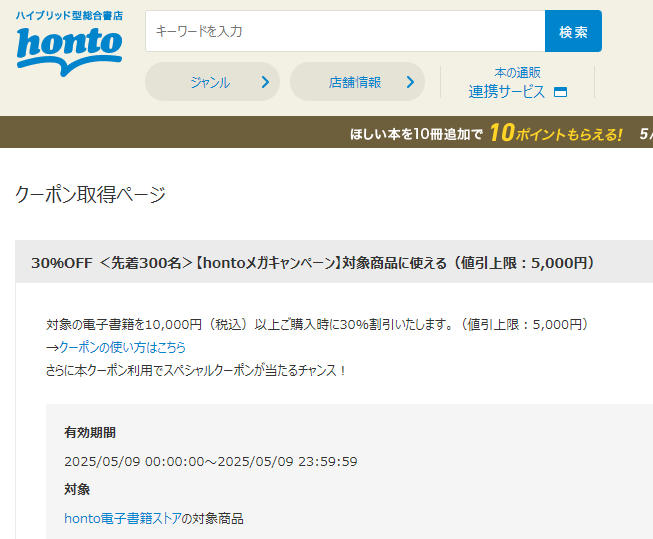The width and height of the screenshot is (653, 539).
Task: Click the chevron arrow in ジャンル button
Action: pyautogui.click(x=265, y=82)
